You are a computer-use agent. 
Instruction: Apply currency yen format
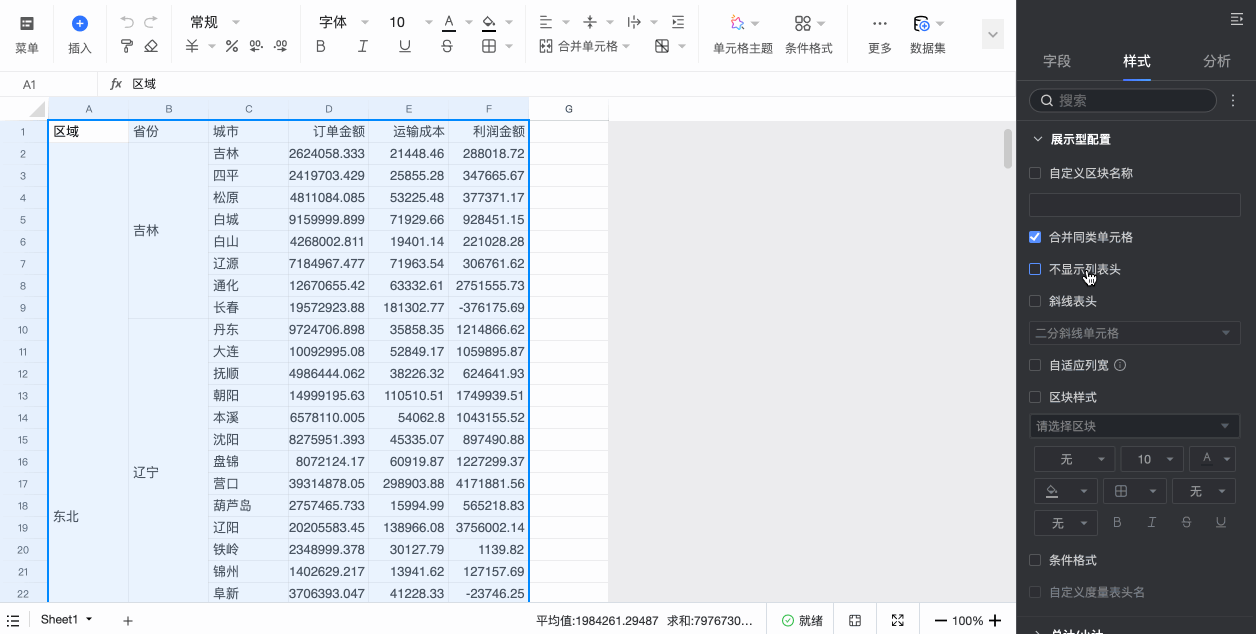pos(191,46)
